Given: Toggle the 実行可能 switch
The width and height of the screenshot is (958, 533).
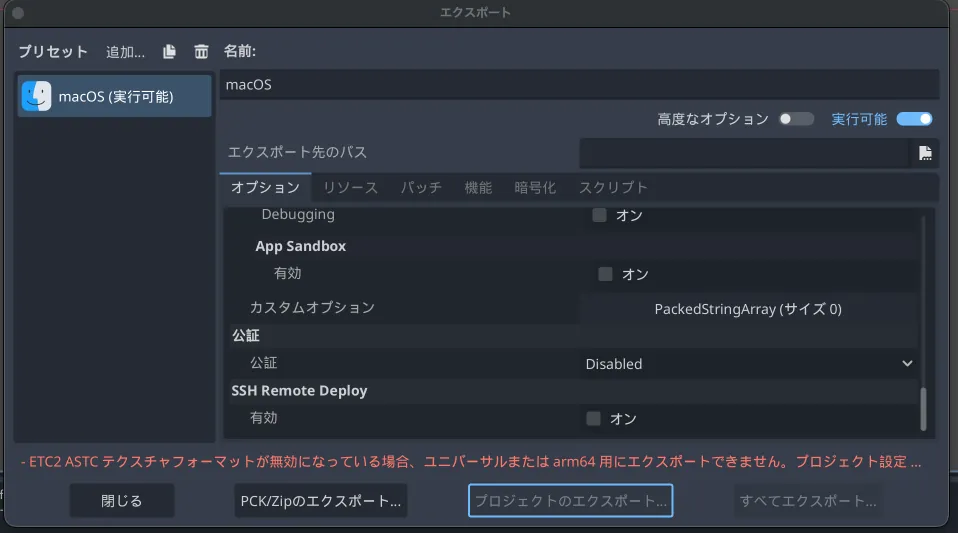Looking at the screenshot, I should tap(914, 119).
